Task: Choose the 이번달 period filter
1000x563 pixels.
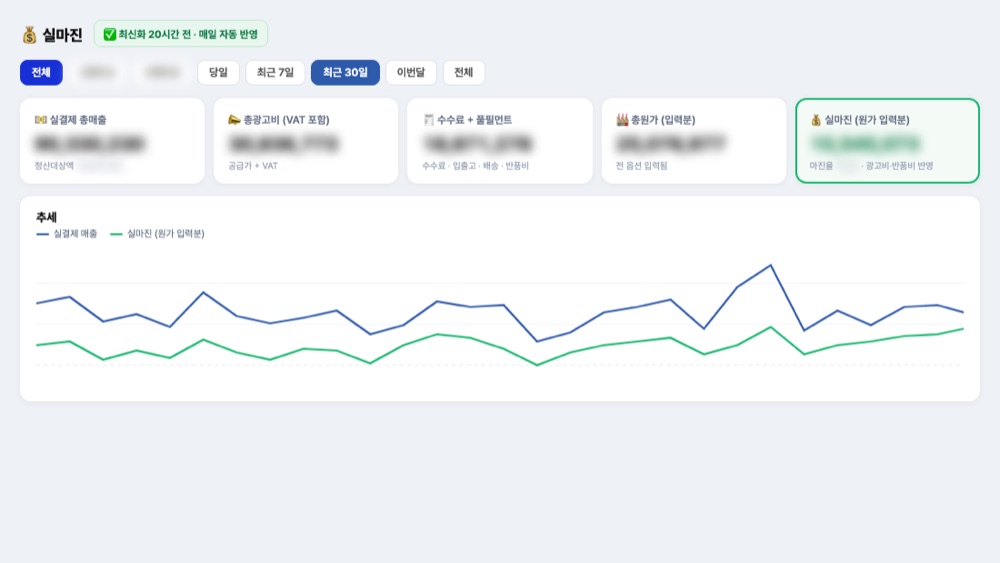Action: tap(411, 72)
